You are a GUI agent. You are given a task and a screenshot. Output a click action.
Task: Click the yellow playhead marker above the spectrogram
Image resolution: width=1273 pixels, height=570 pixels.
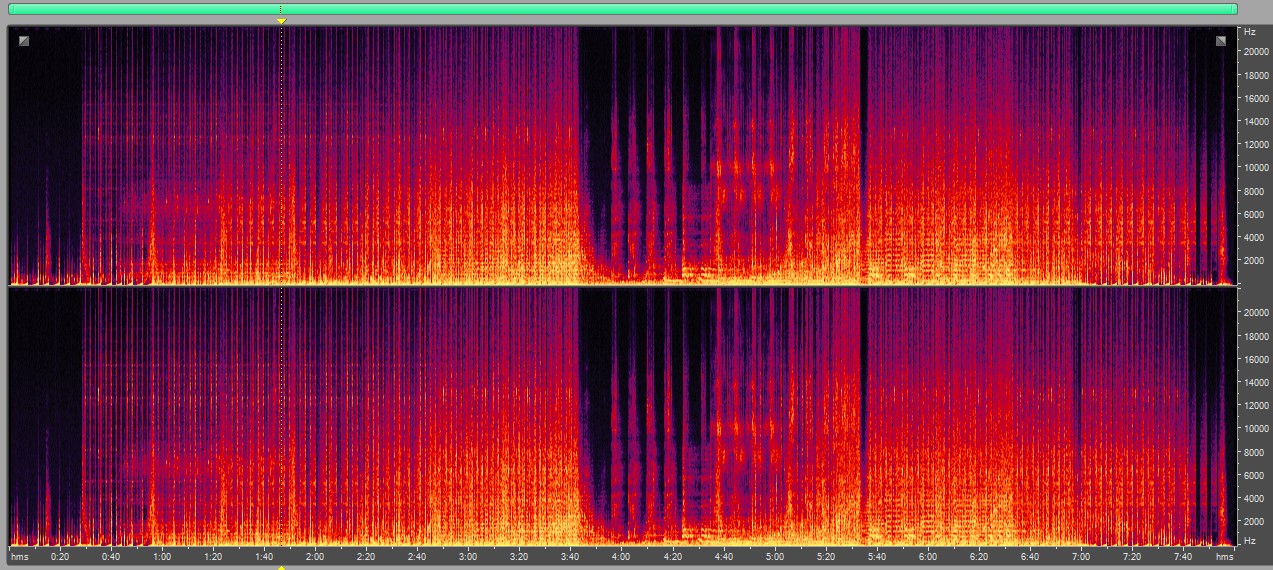(x=281, y=21)
